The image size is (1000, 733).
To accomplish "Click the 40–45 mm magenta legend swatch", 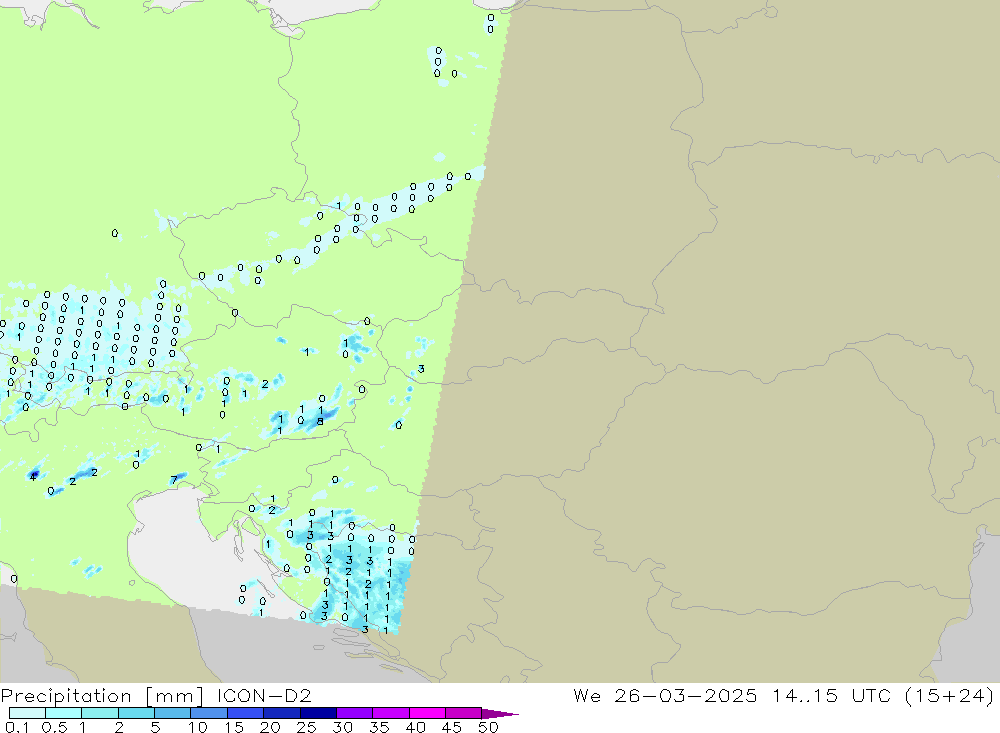I will pyautogui.click(x=427, y=713).
